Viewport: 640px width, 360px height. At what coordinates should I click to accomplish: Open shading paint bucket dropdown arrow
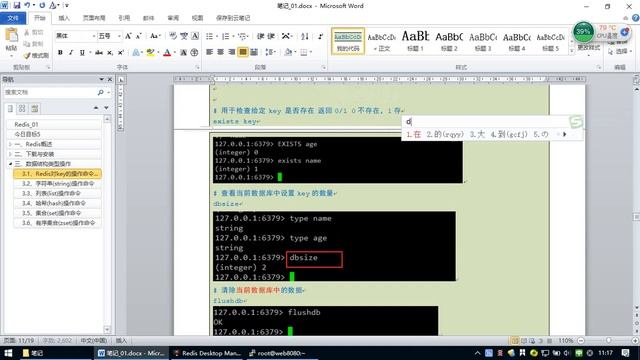[295, 52]
